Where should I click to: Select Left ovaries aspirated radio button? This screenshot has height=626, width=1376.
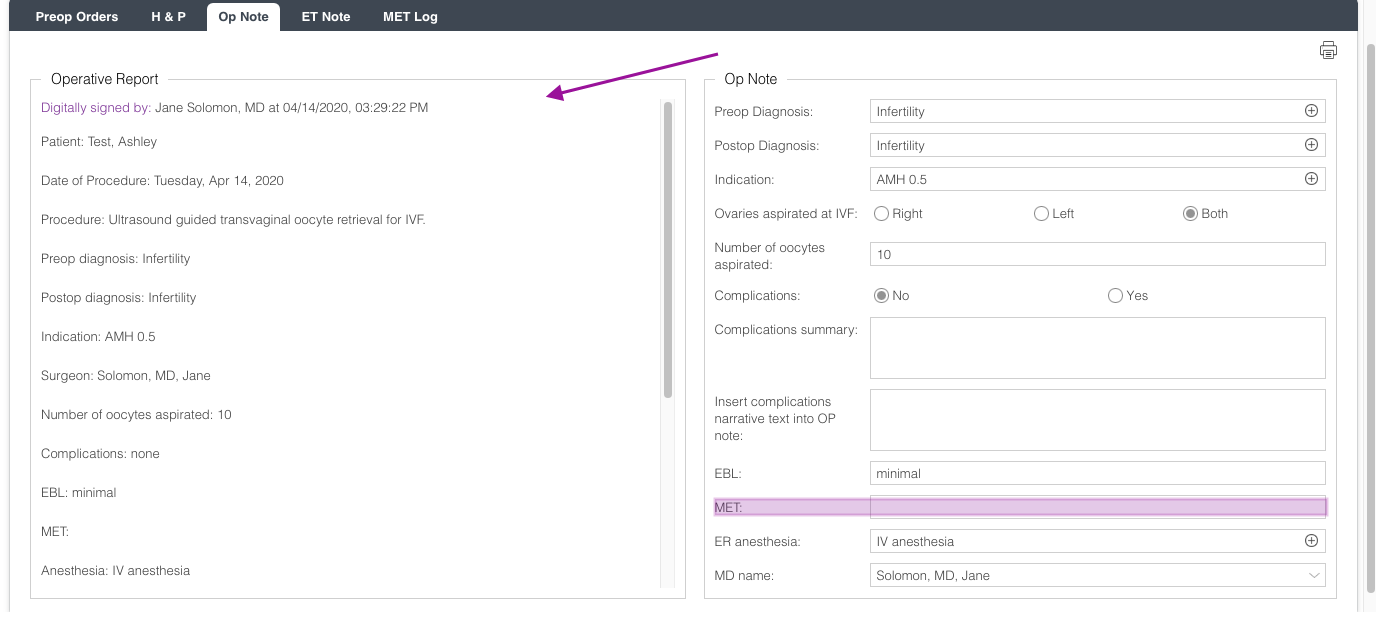tap(1041, 213)
